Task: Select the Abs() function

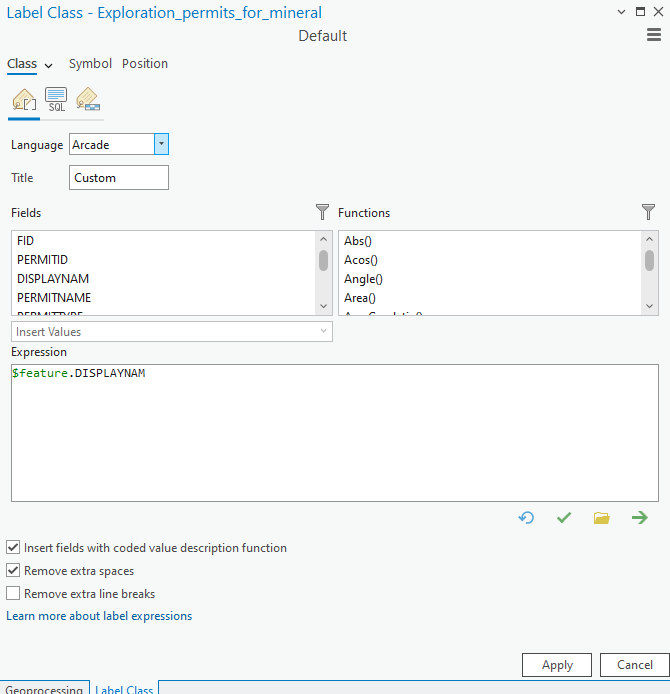Action: pos(358,241)
